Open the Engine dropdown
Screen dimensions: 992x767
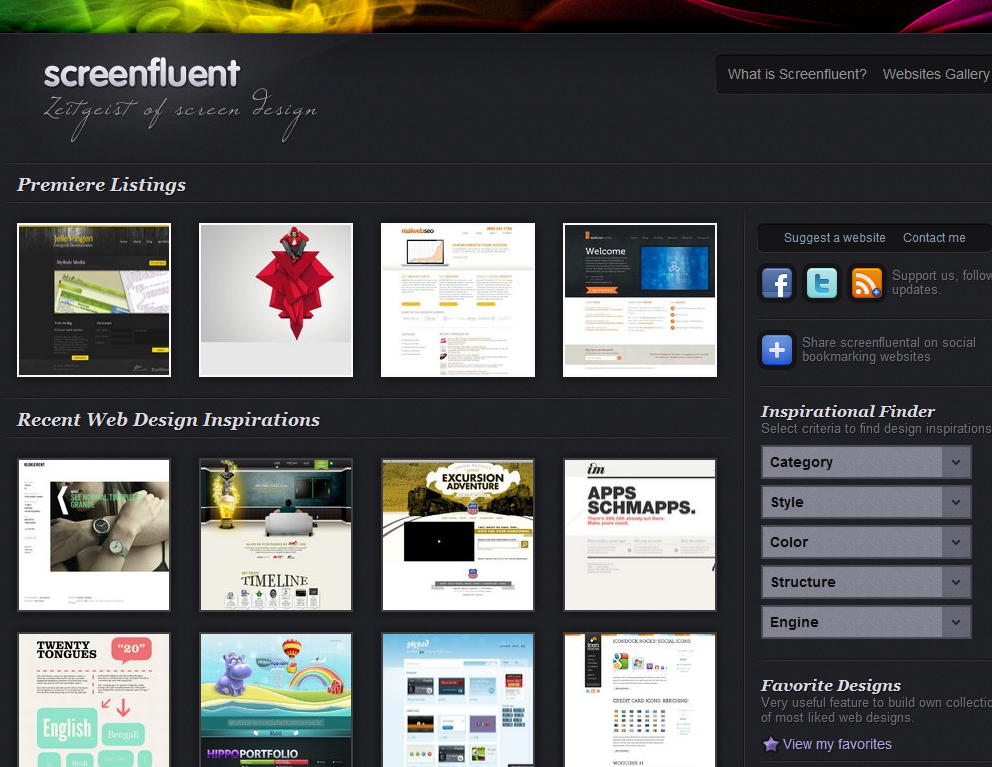865,622
